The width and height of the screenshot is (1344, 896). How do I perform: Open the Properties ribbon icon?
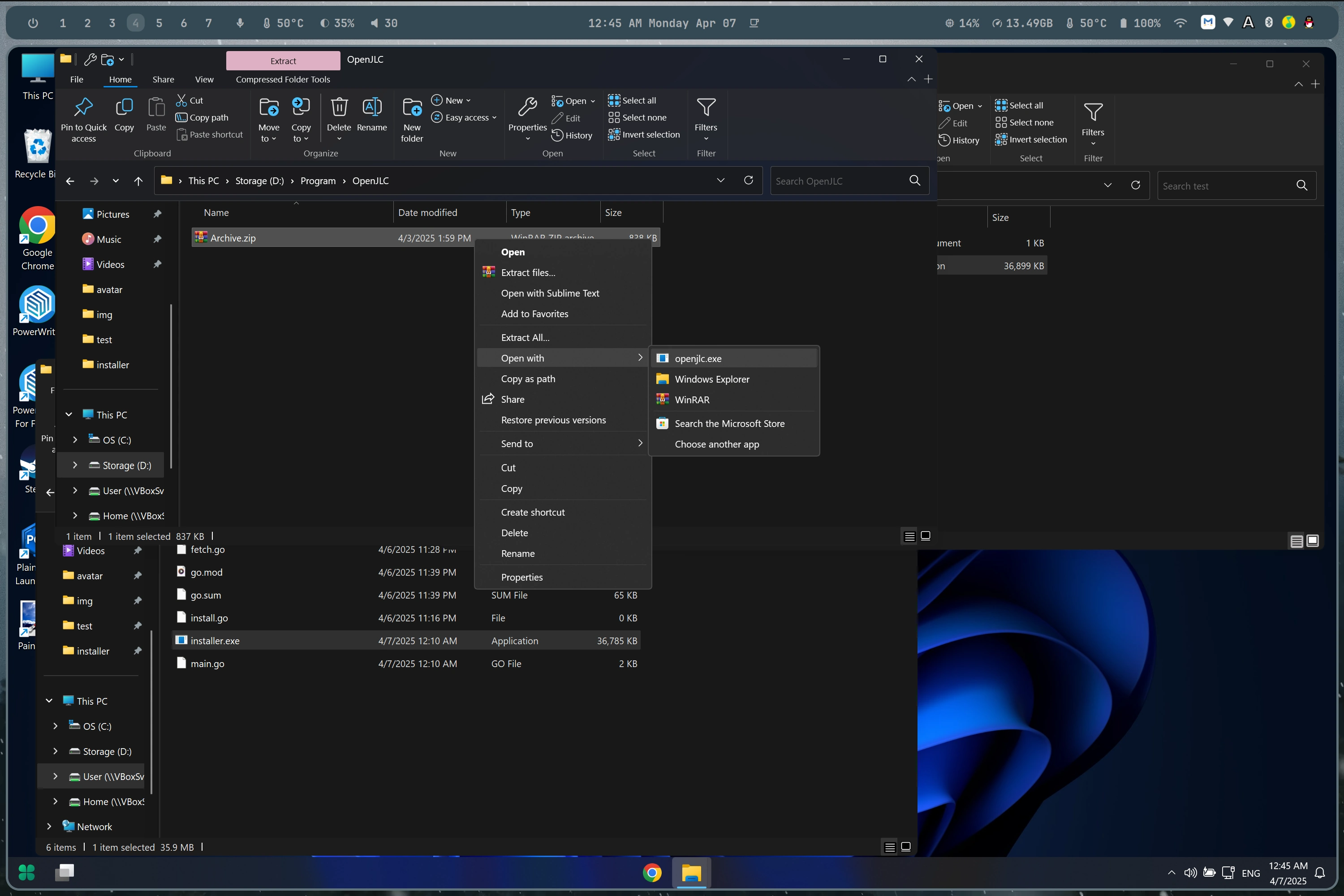(x=527, y=107)
